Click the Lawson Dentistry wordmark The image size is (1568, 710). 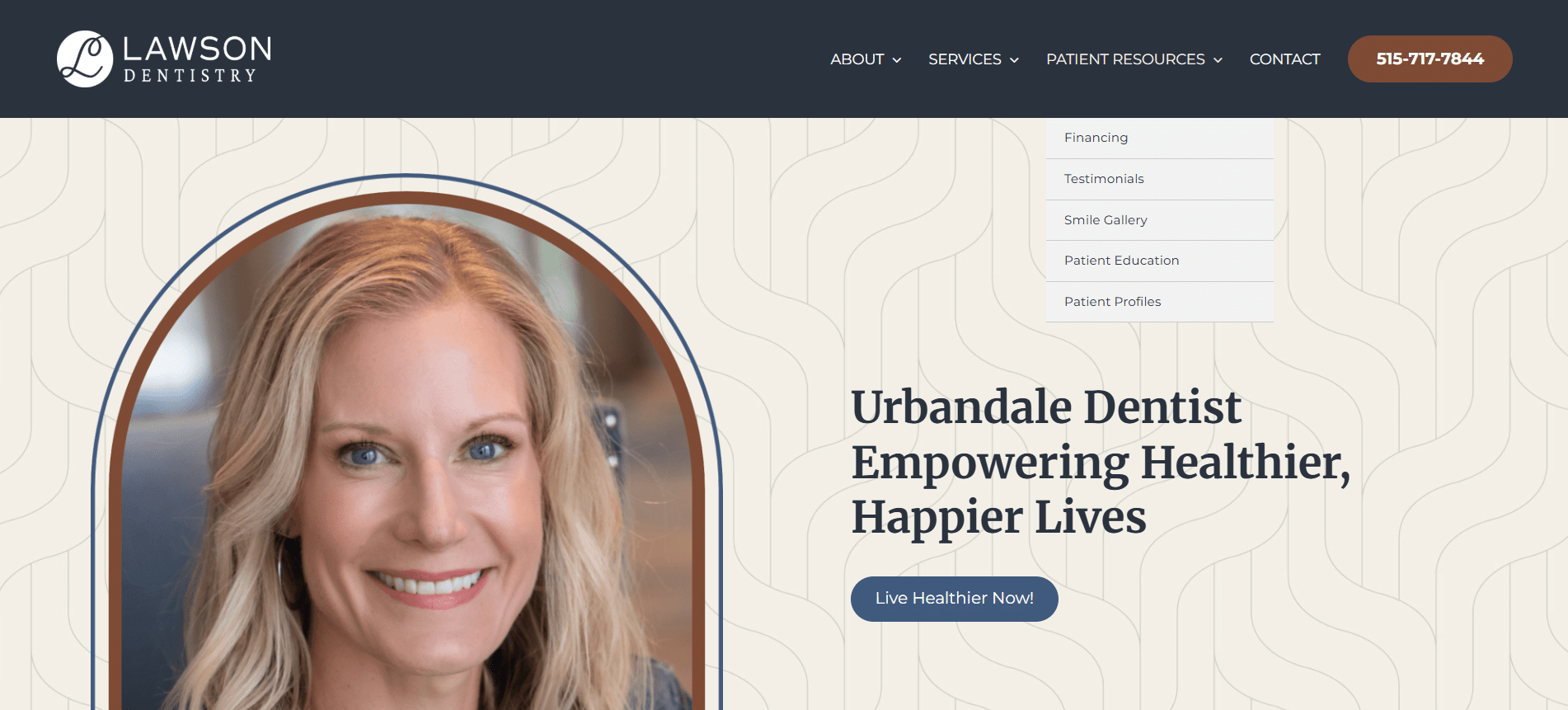coord(197,59)
